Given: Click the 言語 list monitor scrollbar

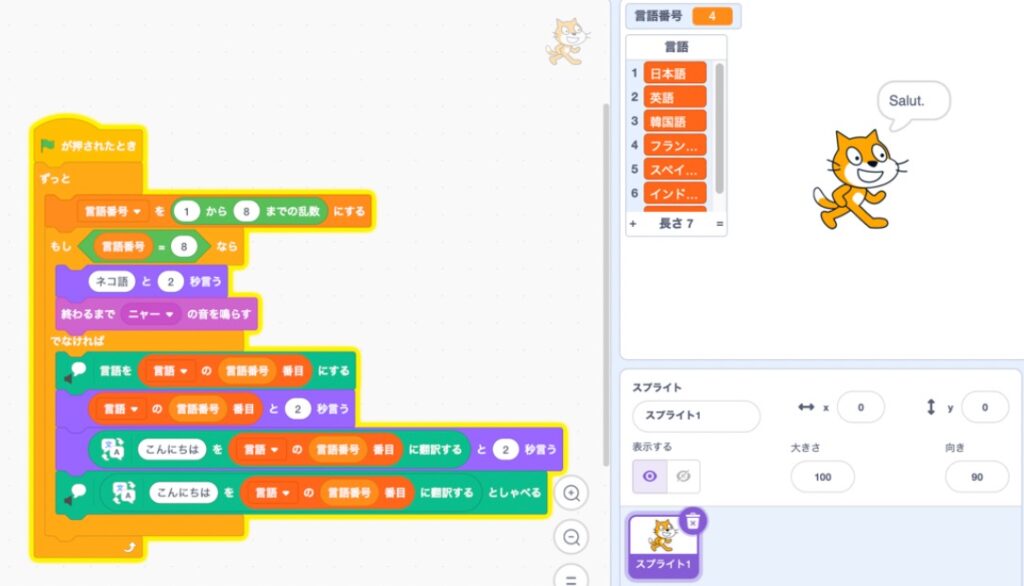Looking at the screenshot, I should [720, 128].
